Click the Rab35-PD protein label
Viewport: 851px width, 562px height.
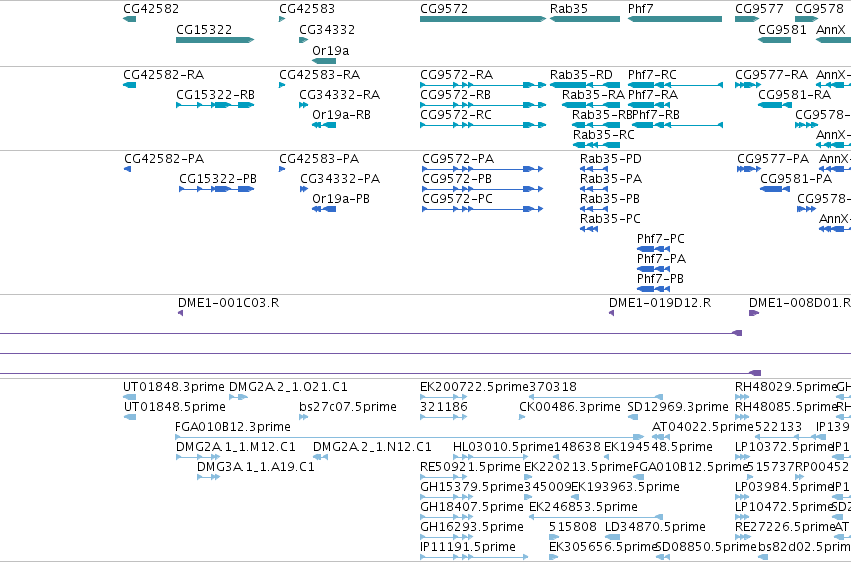[611, 158]
